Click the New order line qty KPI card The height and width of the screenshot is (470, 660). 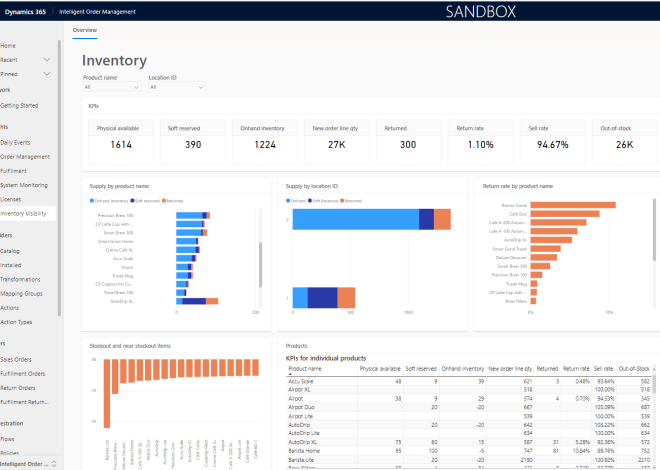[x=337, y=142]
